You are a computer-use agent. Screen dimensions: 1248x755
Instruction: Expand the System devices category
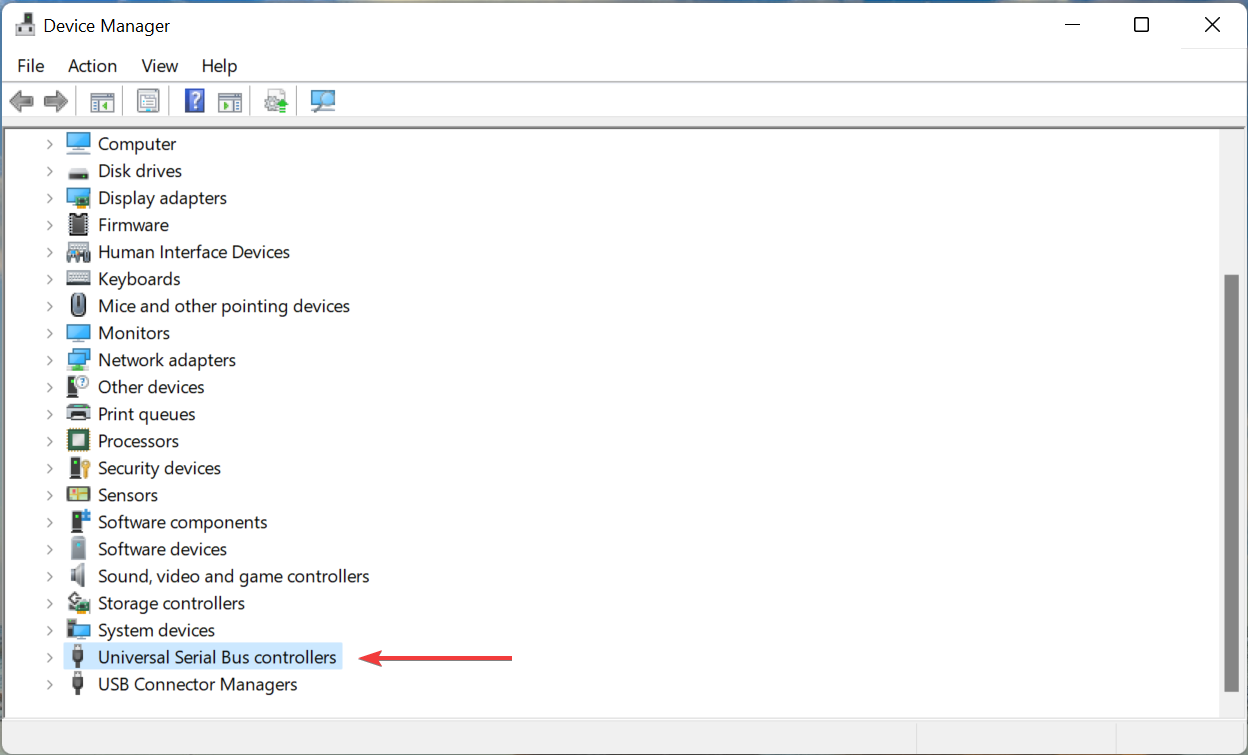[x=49, y=630]
